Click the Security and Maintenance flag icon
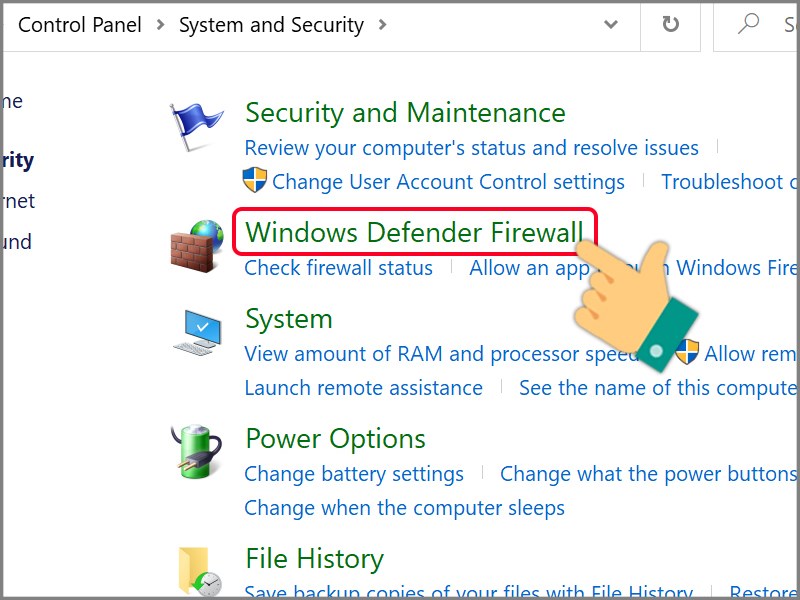The image size is (800, 600). [x=196, y=120]
